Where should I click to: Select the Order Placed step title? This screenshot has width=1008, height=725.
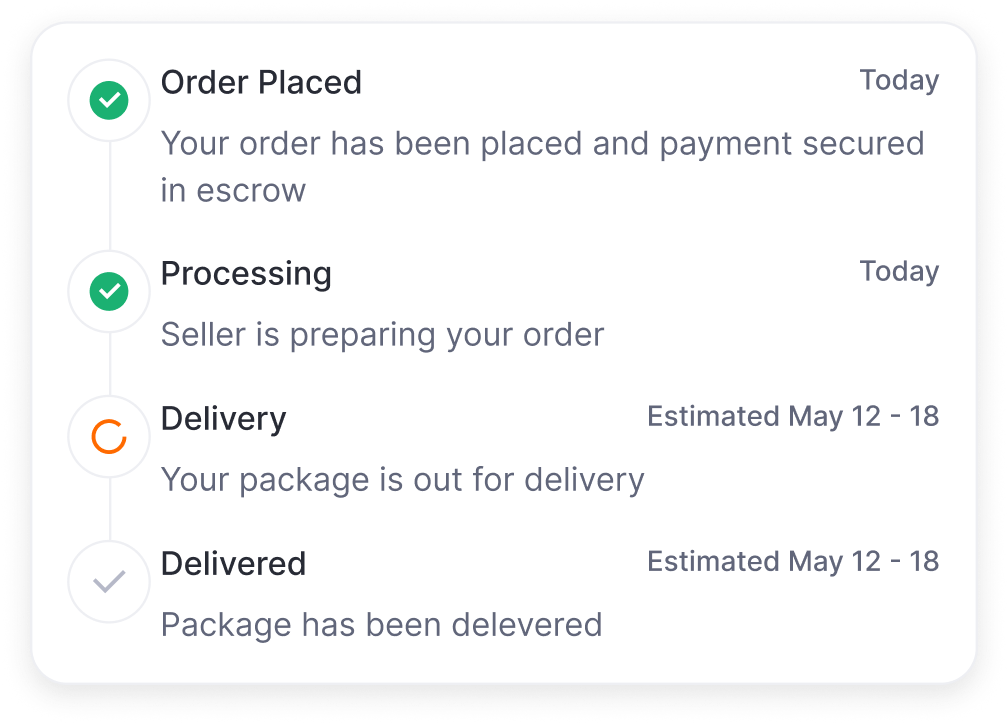[261, 82]
